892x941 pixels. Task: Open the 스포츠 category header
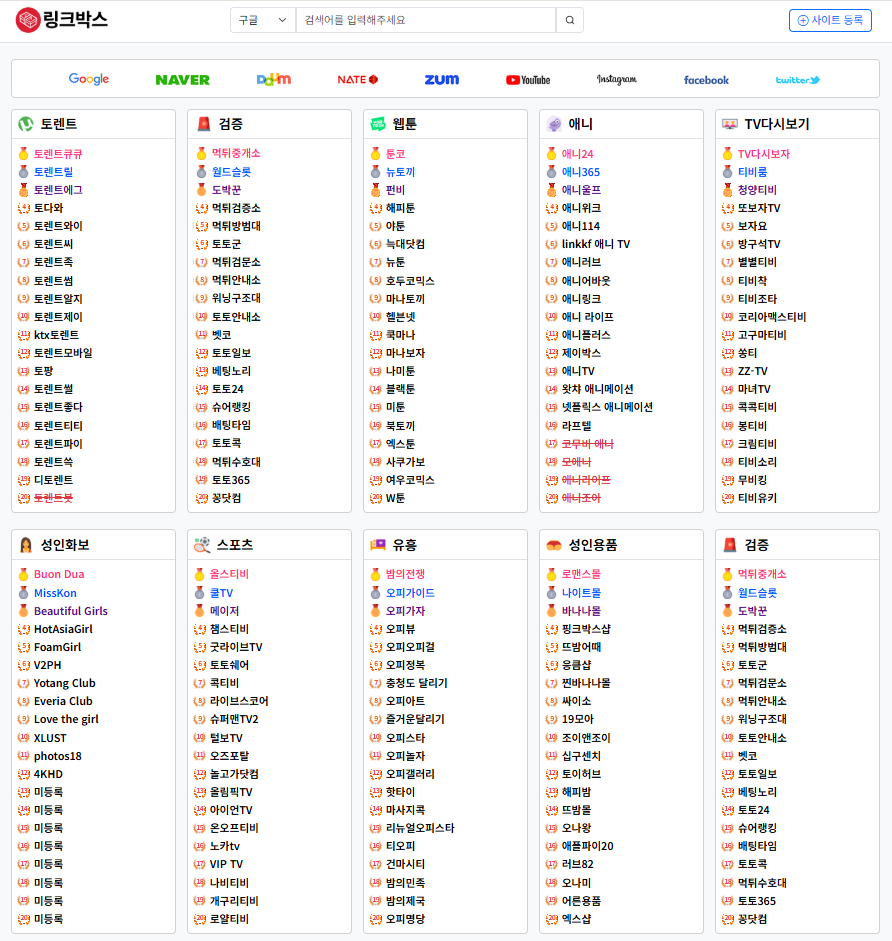tap(234, 545)
